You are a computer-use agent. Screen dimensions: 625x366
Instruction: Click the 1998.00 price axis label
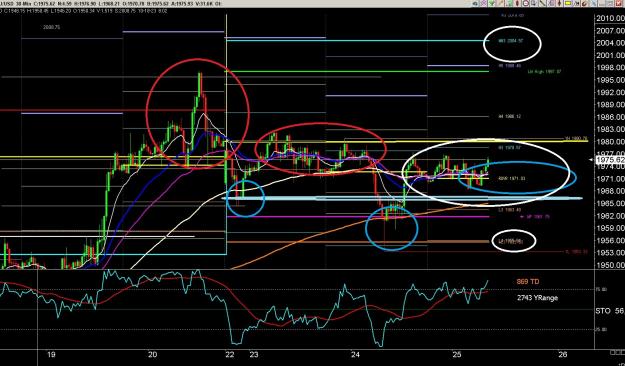click(610, 67)
